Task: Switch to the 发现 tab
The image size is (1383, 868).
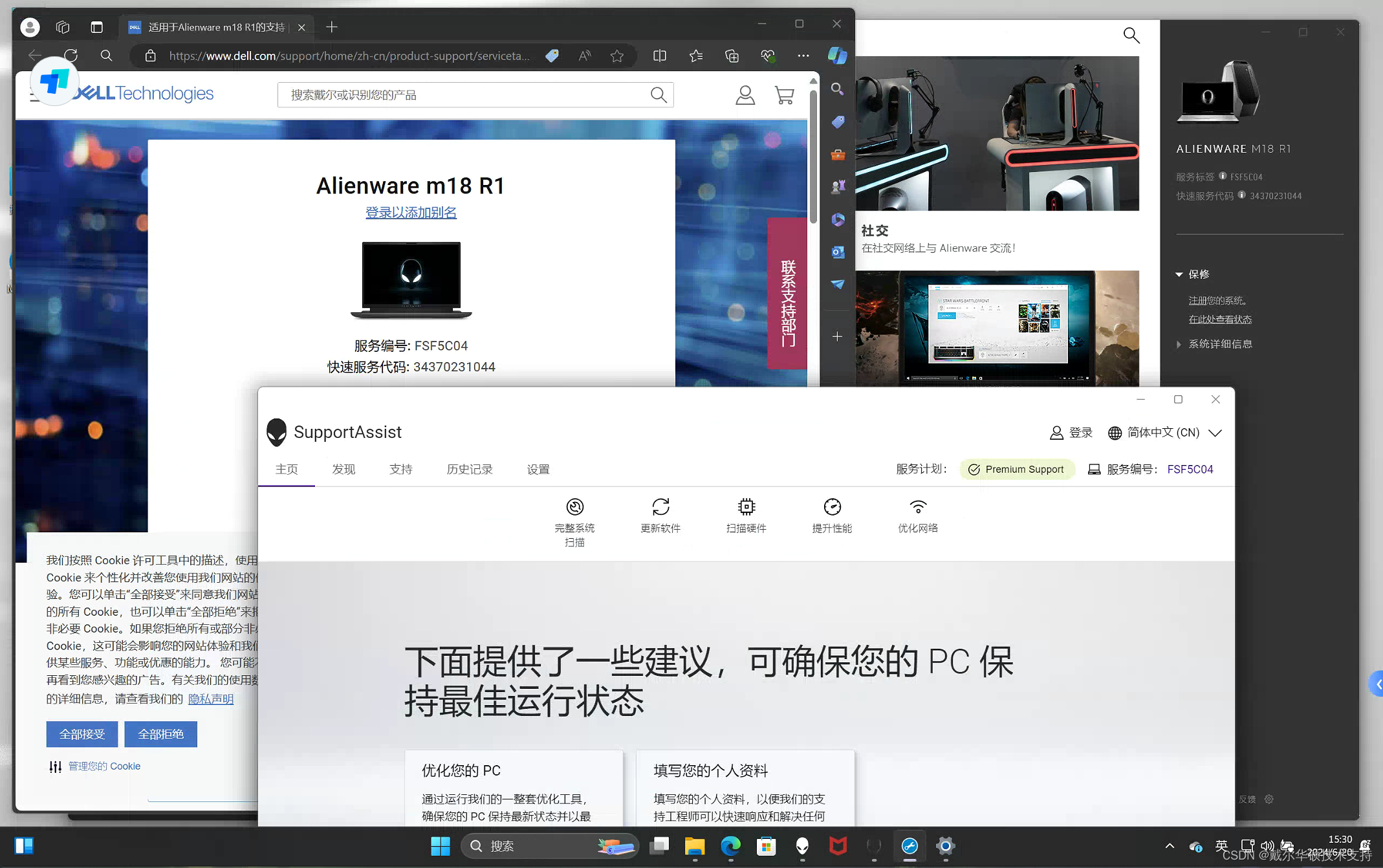Action: pyautogui.click(x=343, y=469)
